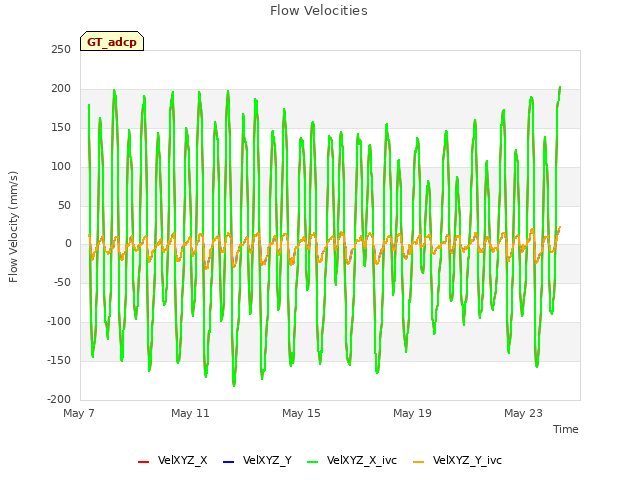Click the -150 y-axis tick label

59,360
